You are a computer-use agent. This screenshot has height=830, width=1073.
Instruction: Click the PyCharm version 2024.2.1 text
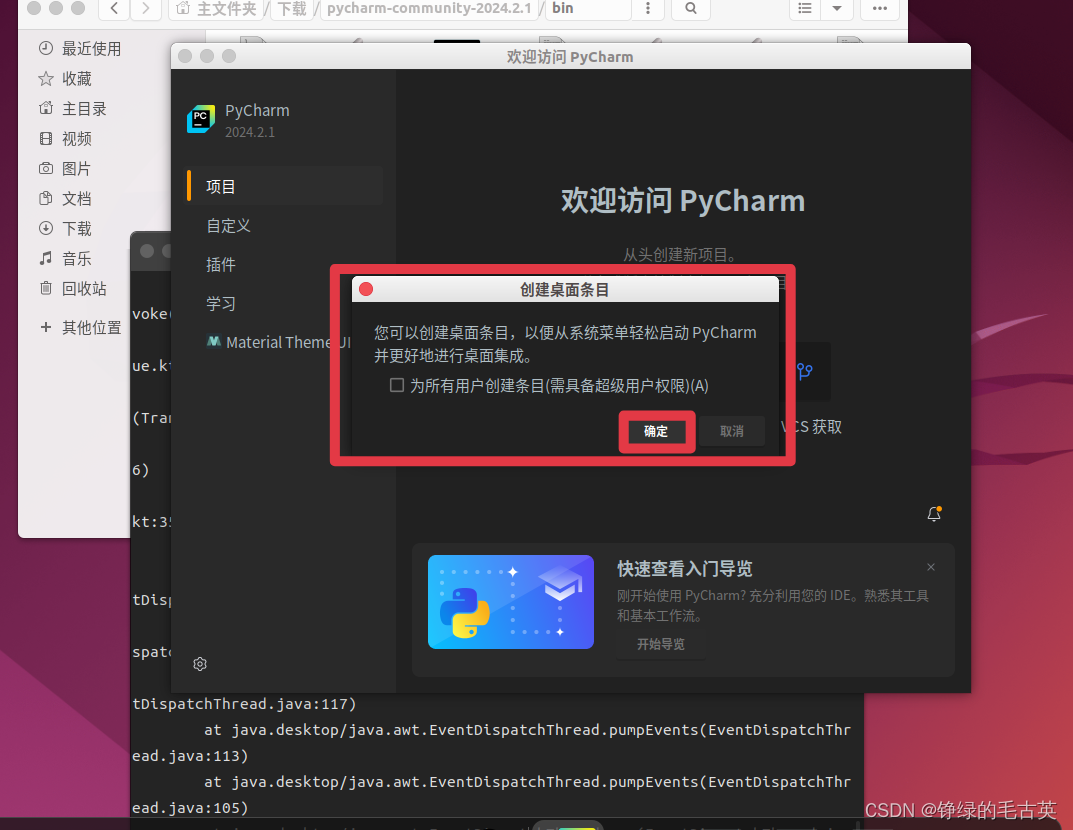pos(250,132)
